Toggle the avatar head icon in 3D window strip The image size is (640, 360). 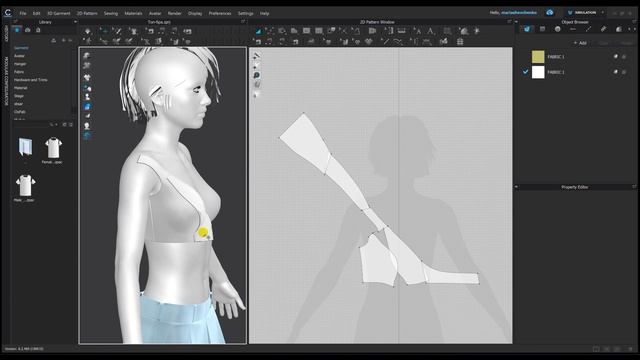point(87,126)
